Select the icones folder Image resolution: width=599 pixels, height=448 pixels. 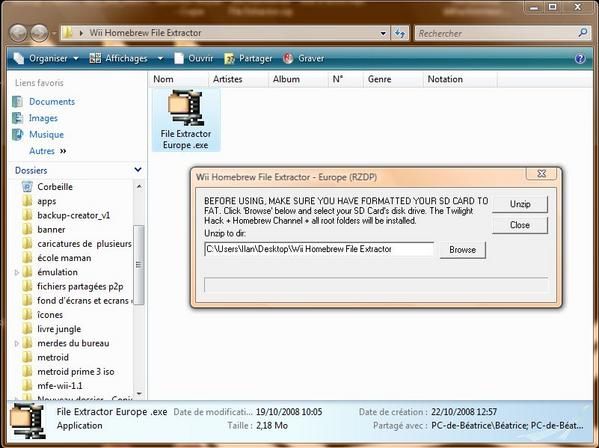(50, 315)
